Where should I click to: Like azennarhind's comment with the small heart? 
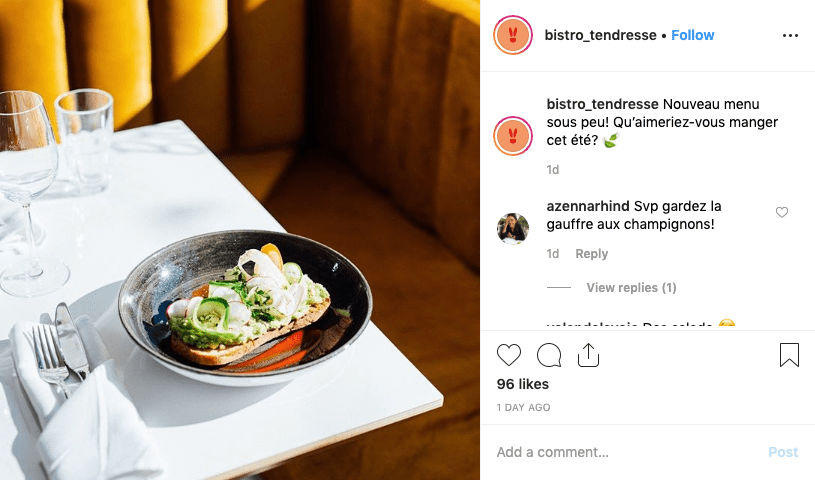782,212
